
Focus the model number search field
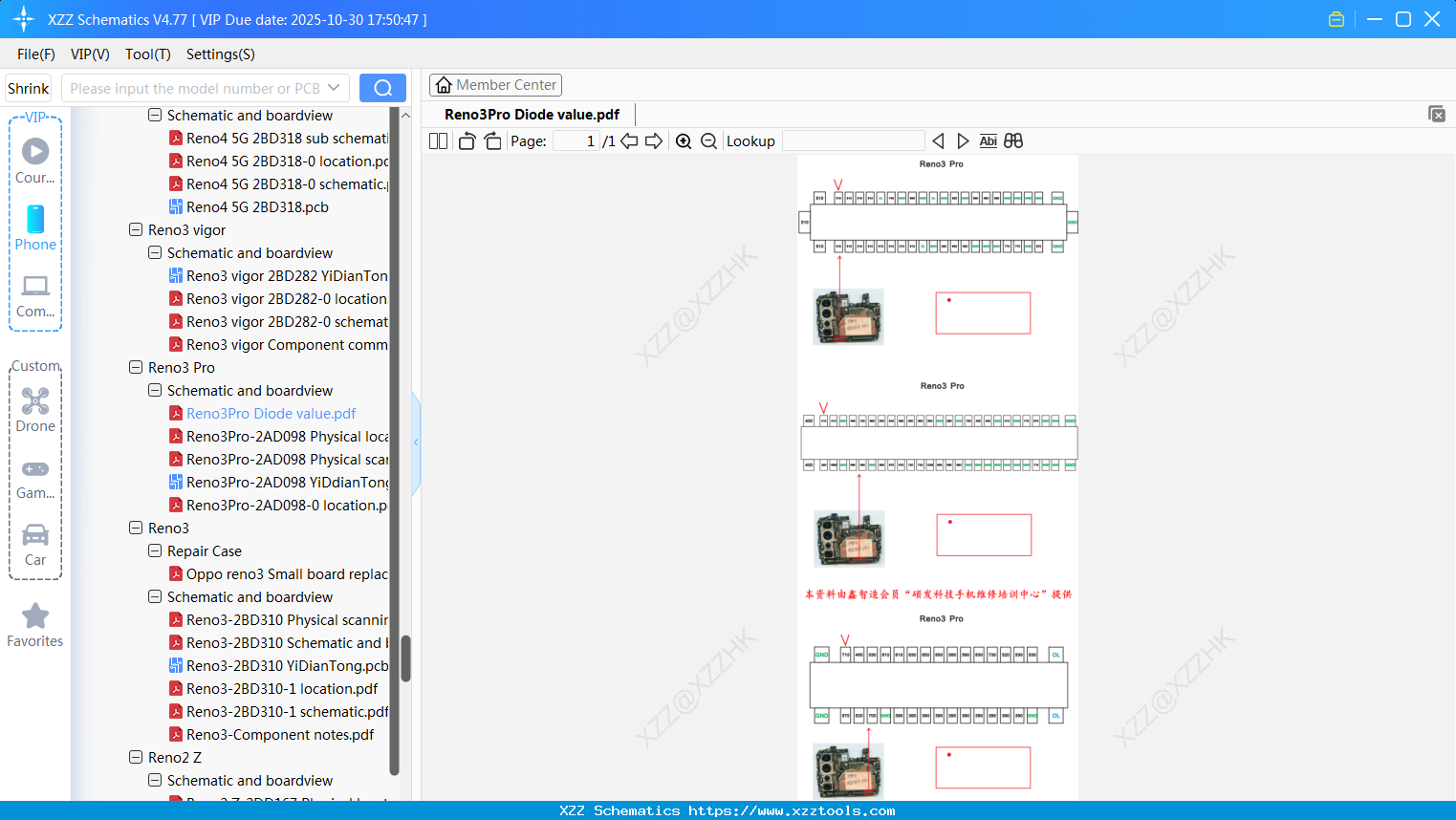(194, 88)
